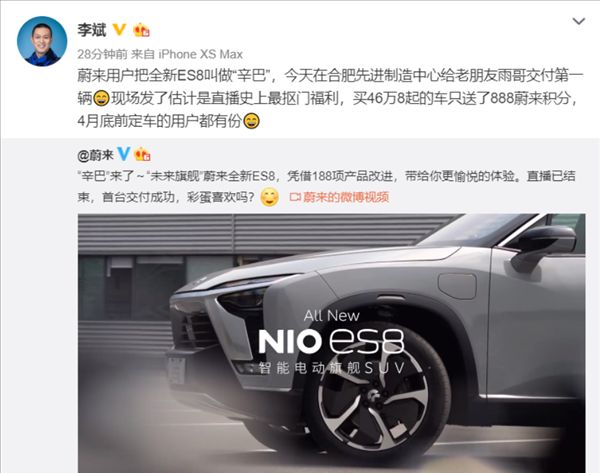
Task: Click the blue V badge beside @蔚来
Action: [x=123, y=154]
